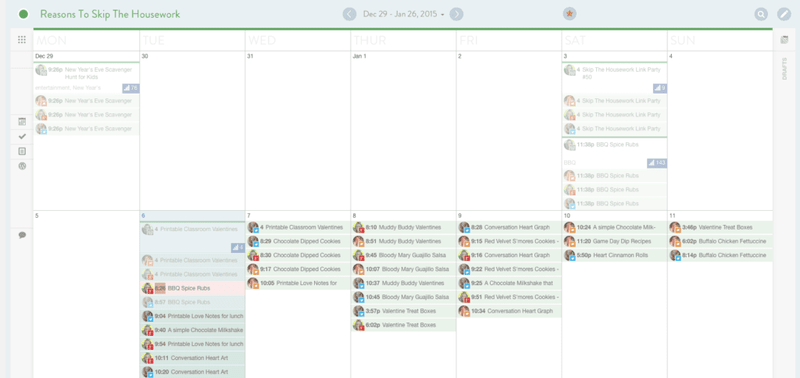Open 11:20 Game Day Dip Recipes message

pyautogui.click(x=615, y=241)
